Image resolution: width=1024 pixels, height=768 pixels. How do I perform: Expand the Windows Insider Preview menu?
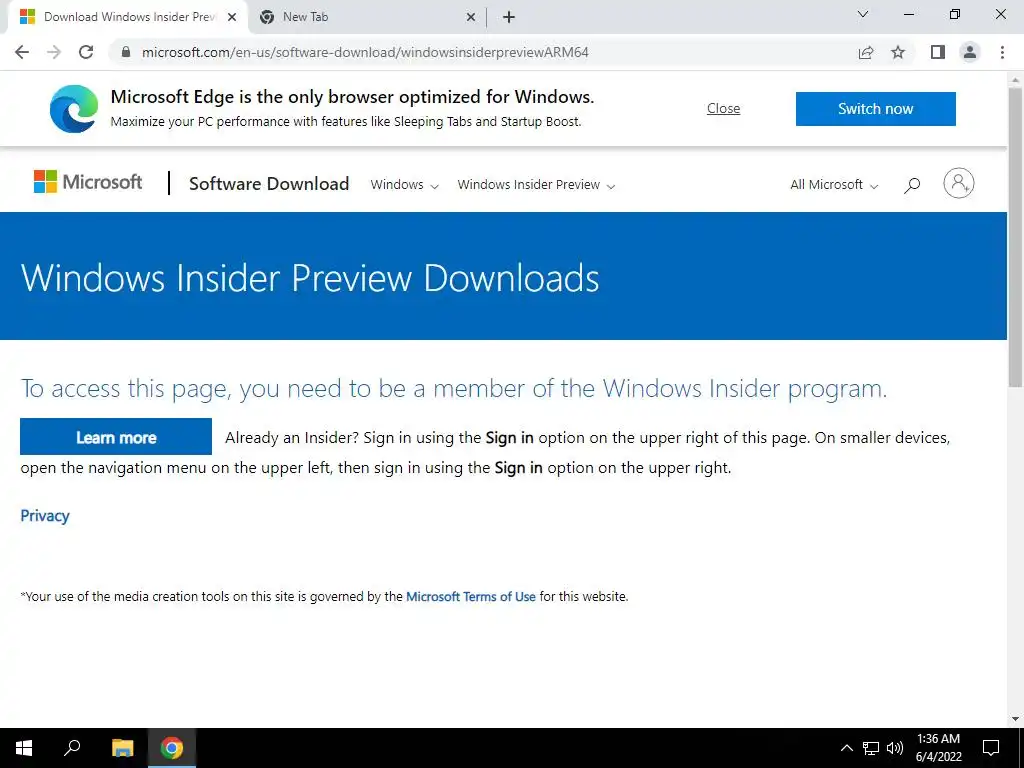(x=536, y=185)
